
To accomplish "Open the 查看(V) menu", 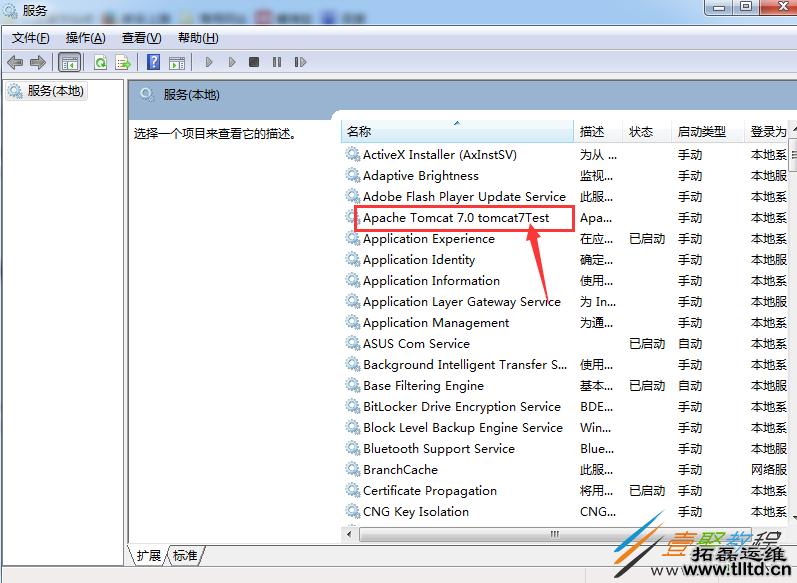I will (x=141, y=37).
